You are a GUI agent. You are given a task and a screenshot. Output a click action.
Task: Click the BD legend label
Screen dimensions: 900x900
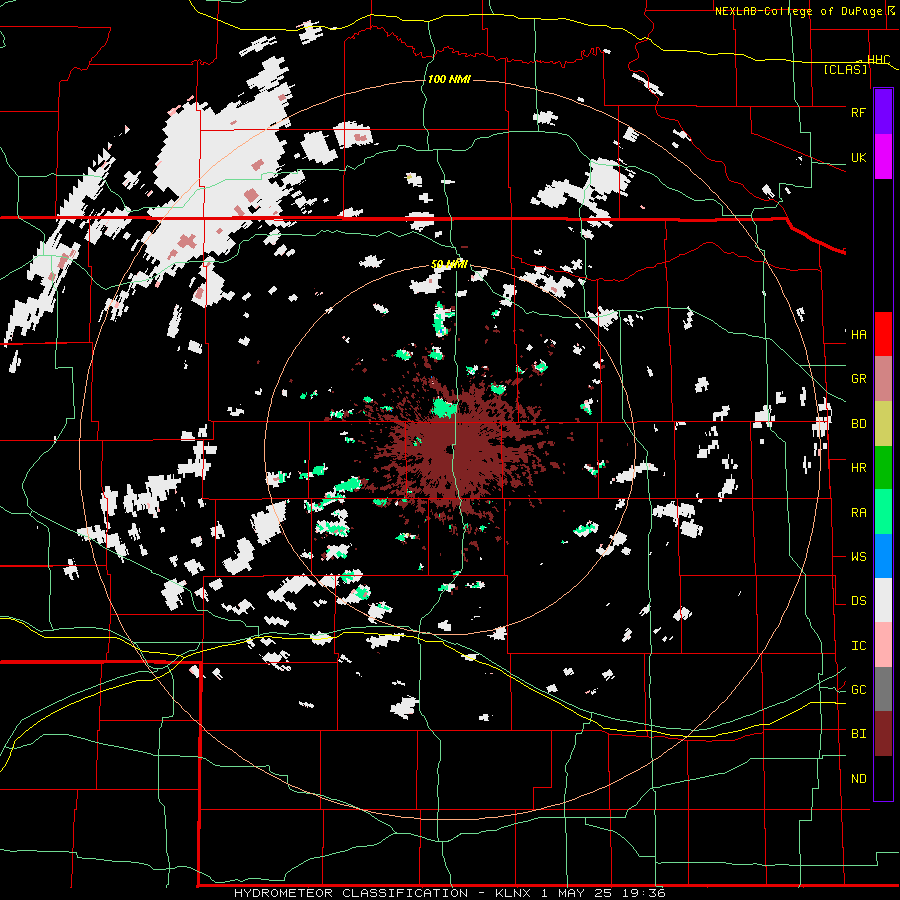pyautogui.click(x=858, y=424)
